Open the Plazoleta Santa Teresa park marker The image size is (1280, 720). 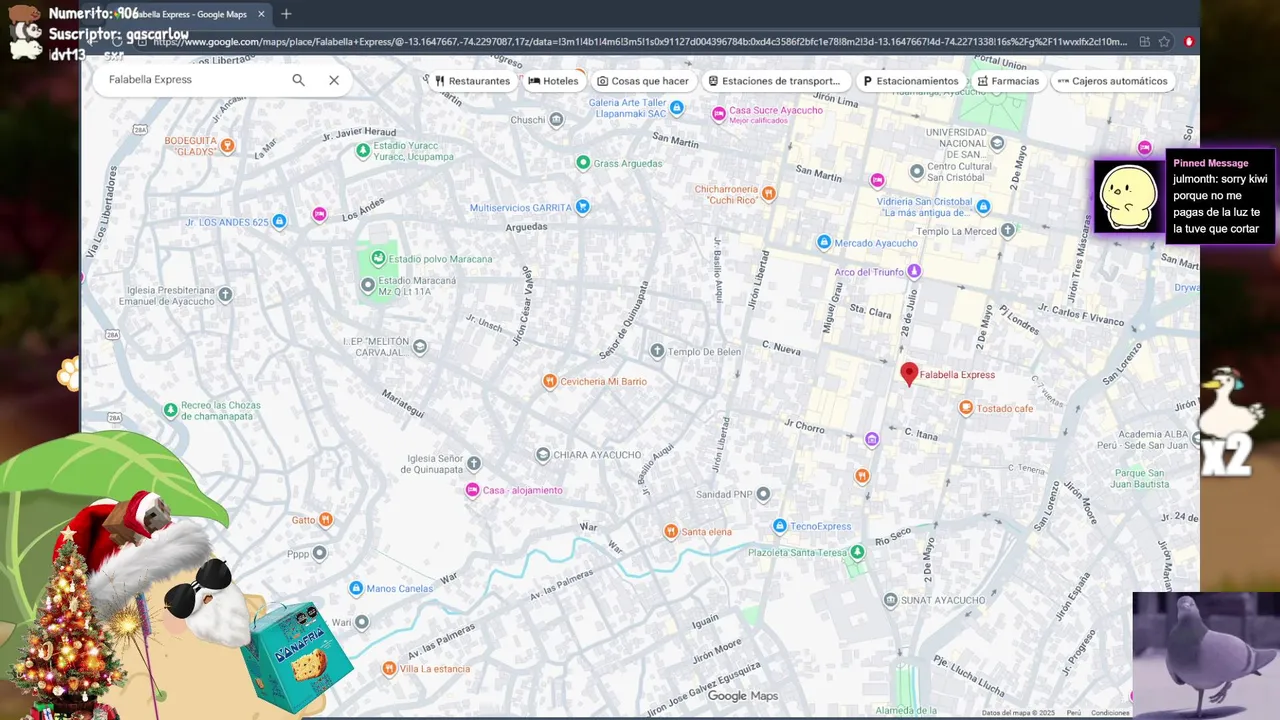coord(857,552)
